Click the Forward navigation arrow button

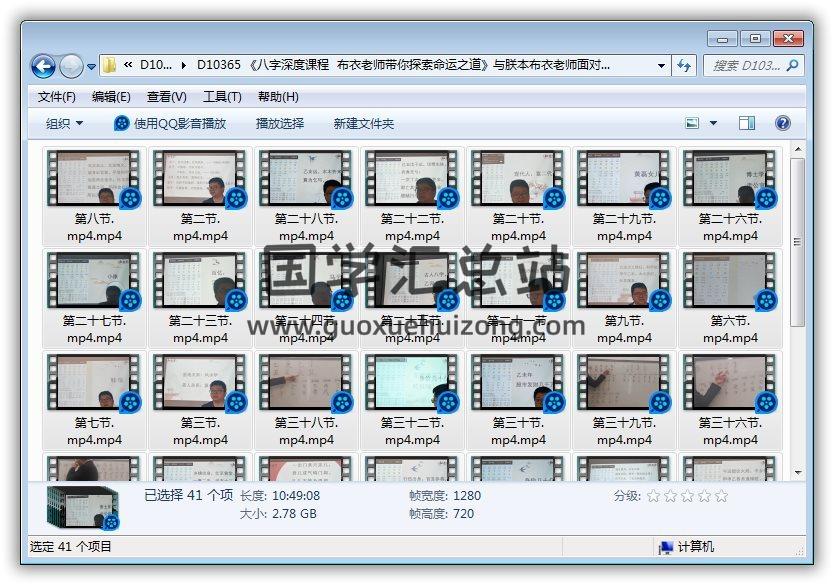(x=71, y=66)
